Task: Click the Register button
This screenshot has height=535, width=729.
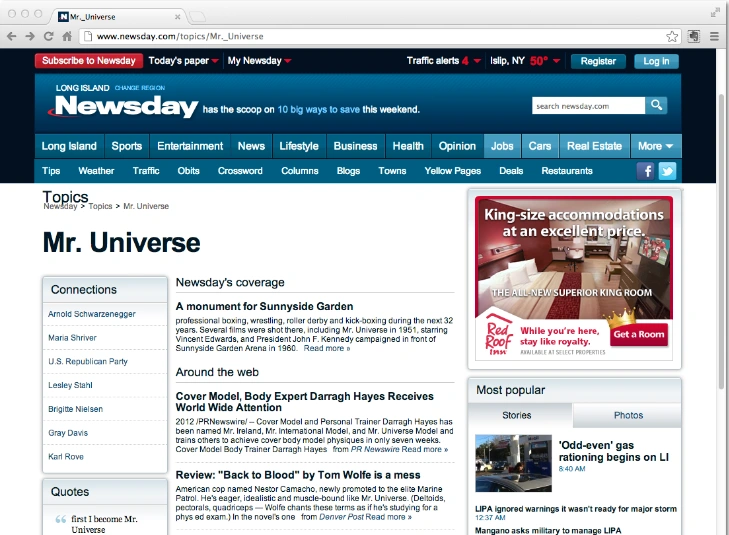Action: [598, 61]
